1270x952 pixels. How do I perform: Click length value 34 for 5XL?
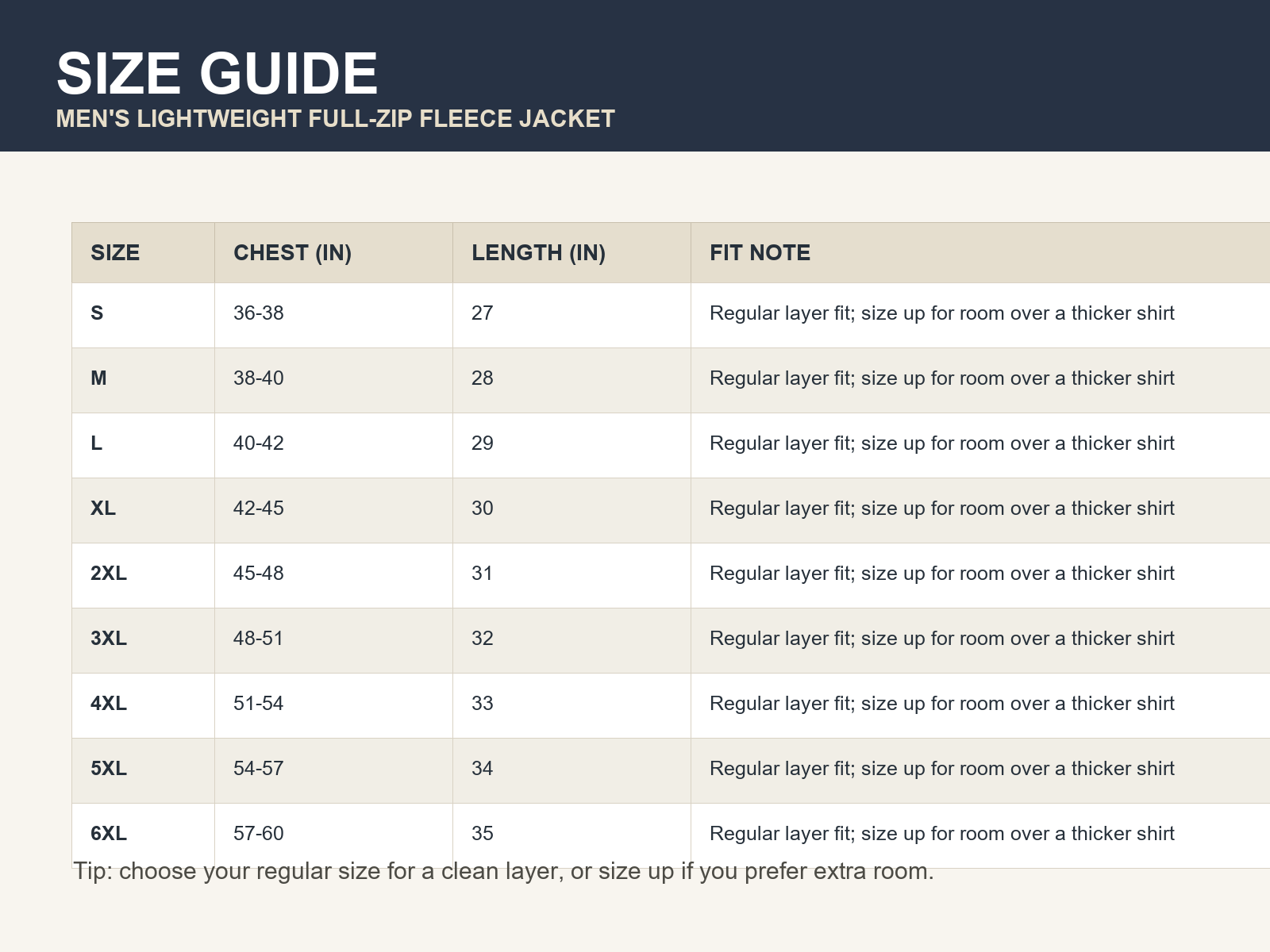pyautogui.click(x=483, y=768)
